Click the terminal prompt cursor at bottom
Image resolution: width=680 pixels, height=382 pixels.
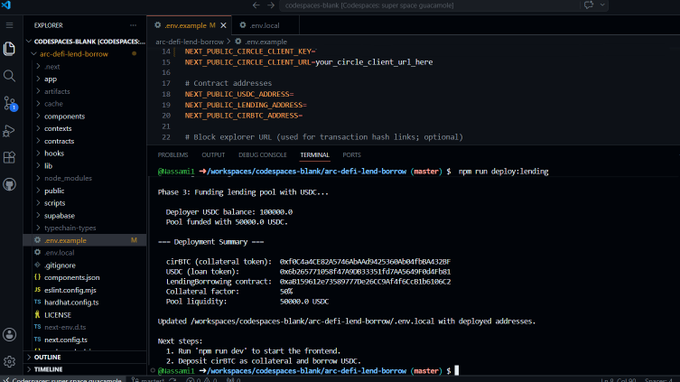456,371
